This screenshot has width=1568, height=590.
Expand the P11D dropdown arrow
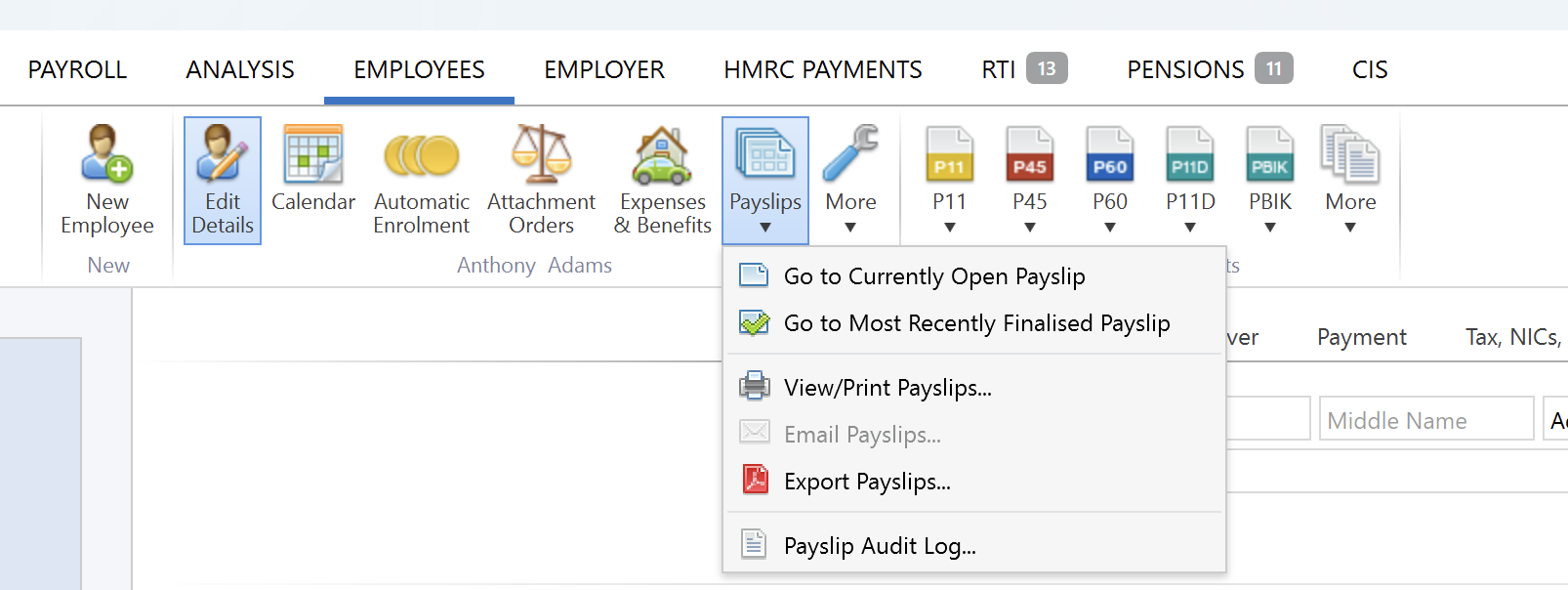click(x=1190, y=228)
